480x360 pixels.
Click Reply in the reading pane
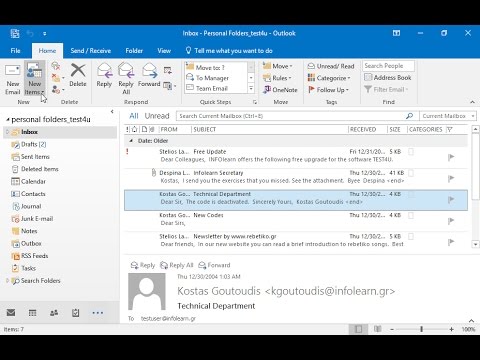(x=143, y=265)
